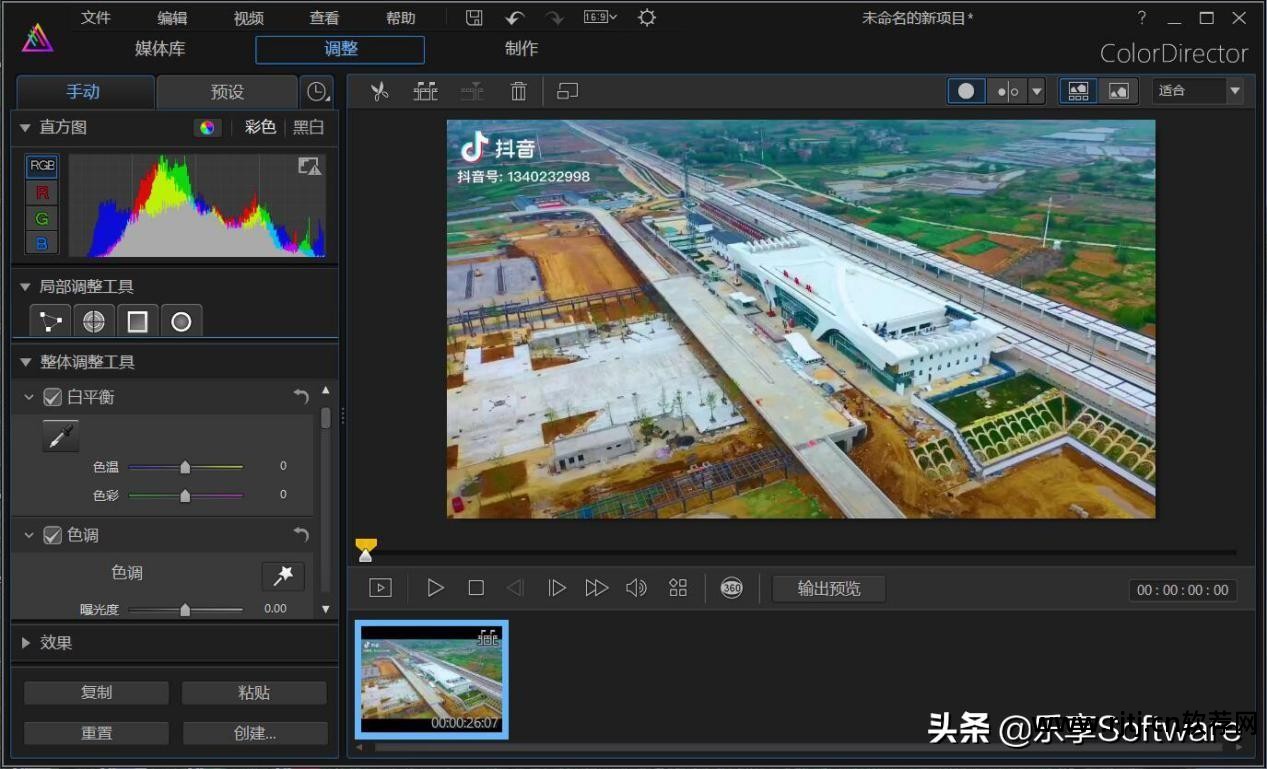Click the 重置 button
This screenshot has width=1267, height=769.
pyautogui.click(x=96, y=733)
